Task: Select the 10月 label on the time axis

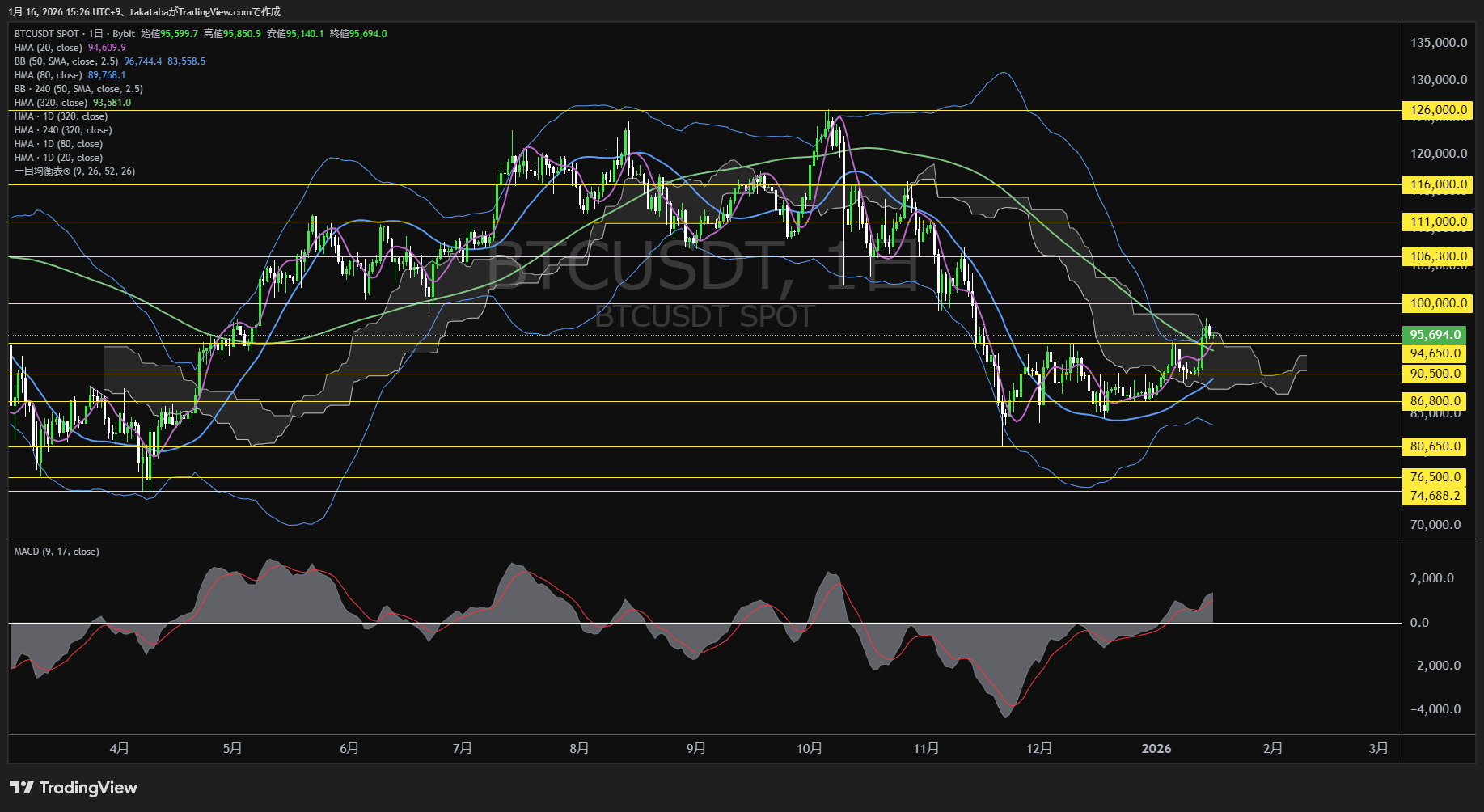Action: [x=809, y=749]
